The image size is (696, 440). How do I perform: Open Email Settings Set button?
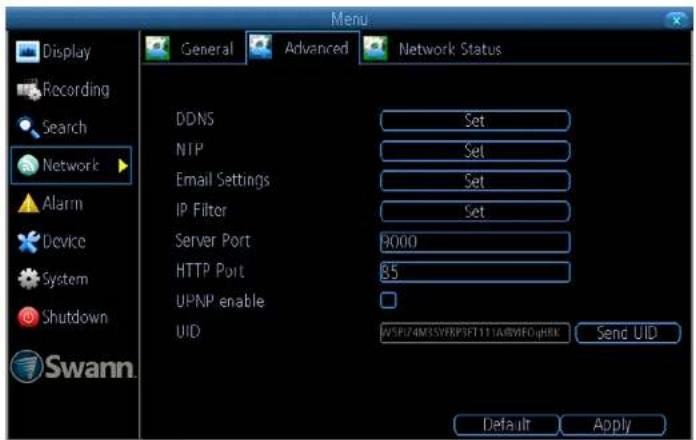475,181
